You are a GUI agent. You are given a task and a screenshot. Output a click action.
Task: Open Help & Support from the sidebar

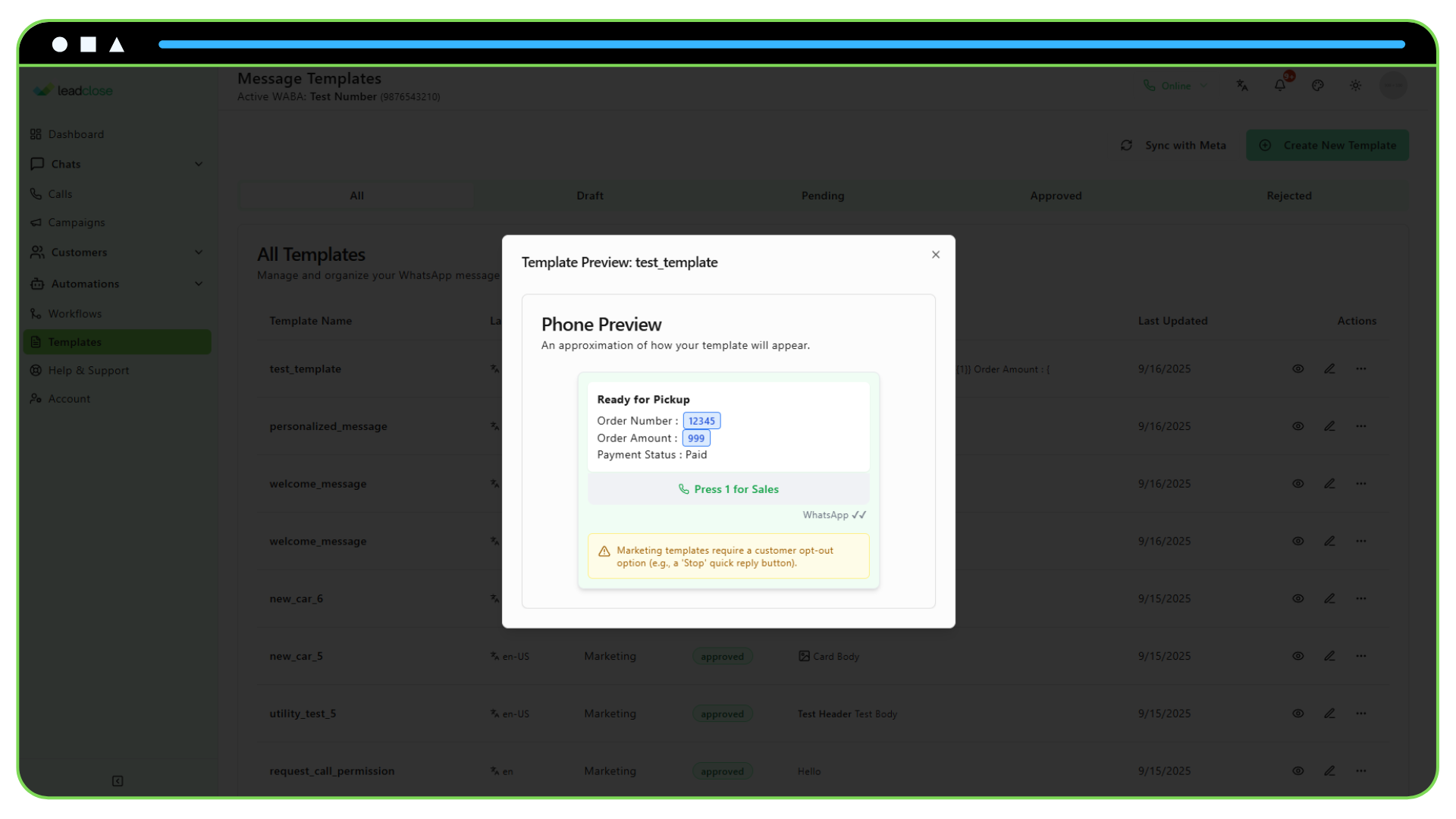pyautogui.click(x=88, y=370)
